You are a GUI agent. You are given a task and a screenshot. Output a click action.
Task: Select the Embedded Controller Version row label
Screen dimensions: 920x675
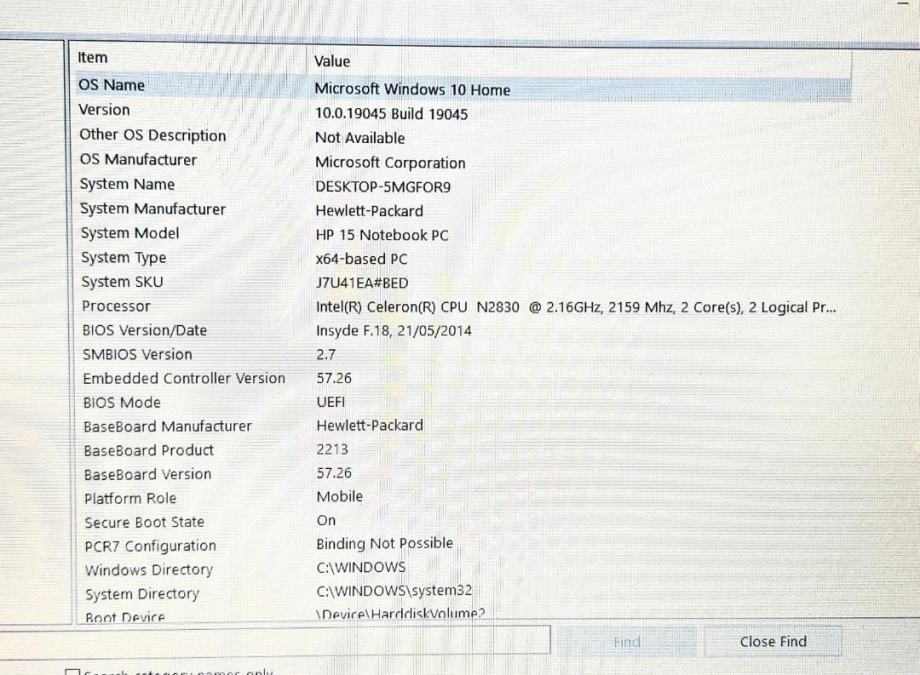(x=184, y=379)
